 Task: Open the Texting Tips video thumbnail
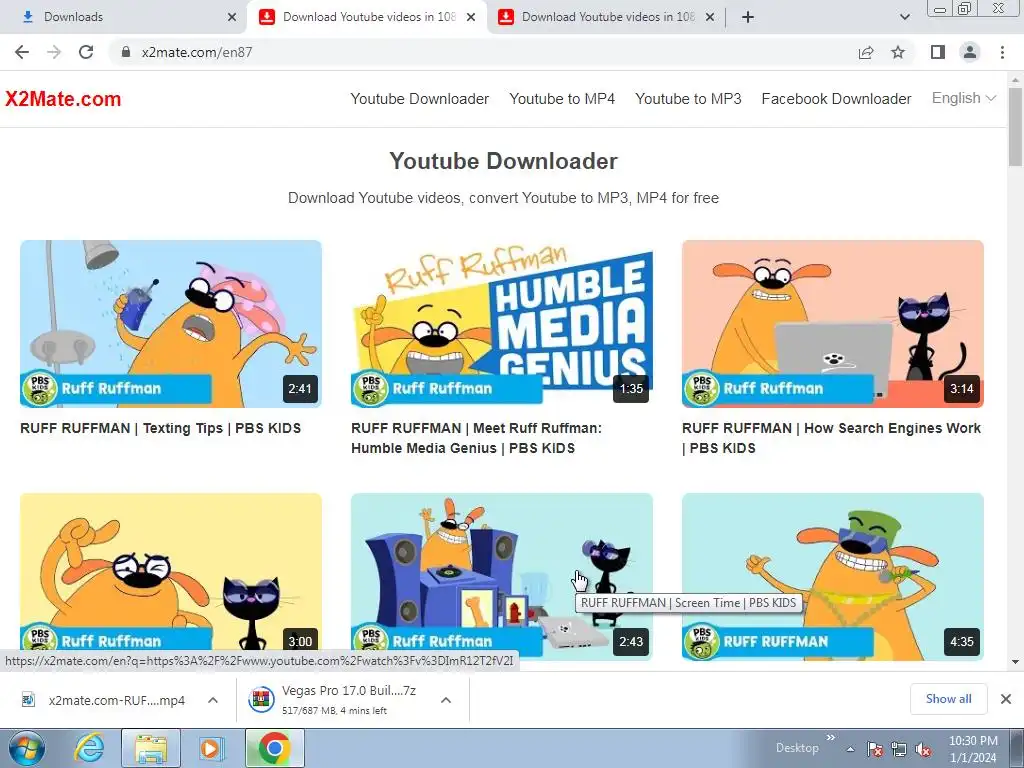(170, 324)
